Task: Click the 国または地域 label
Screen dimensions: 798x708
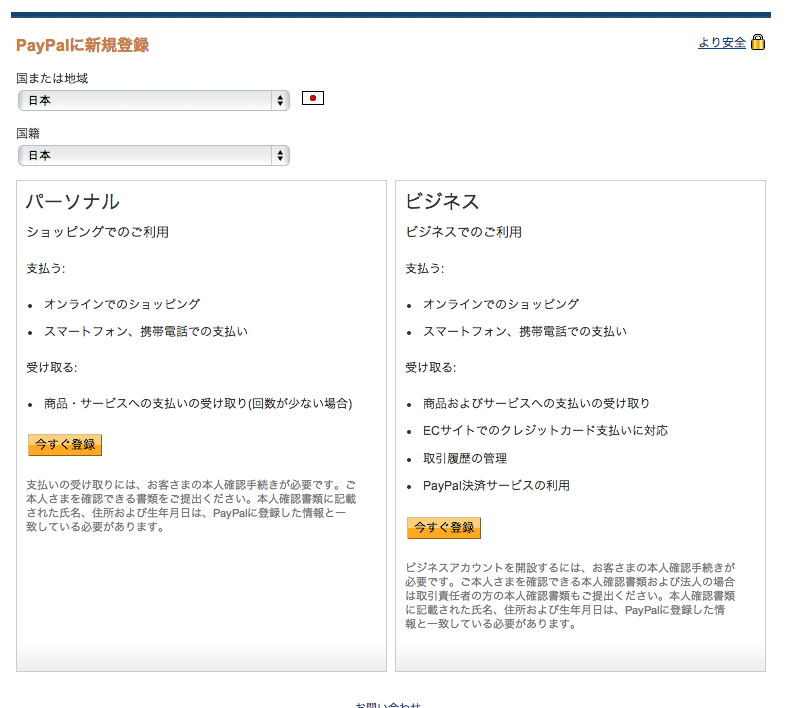Action: [x=52, y=78]
